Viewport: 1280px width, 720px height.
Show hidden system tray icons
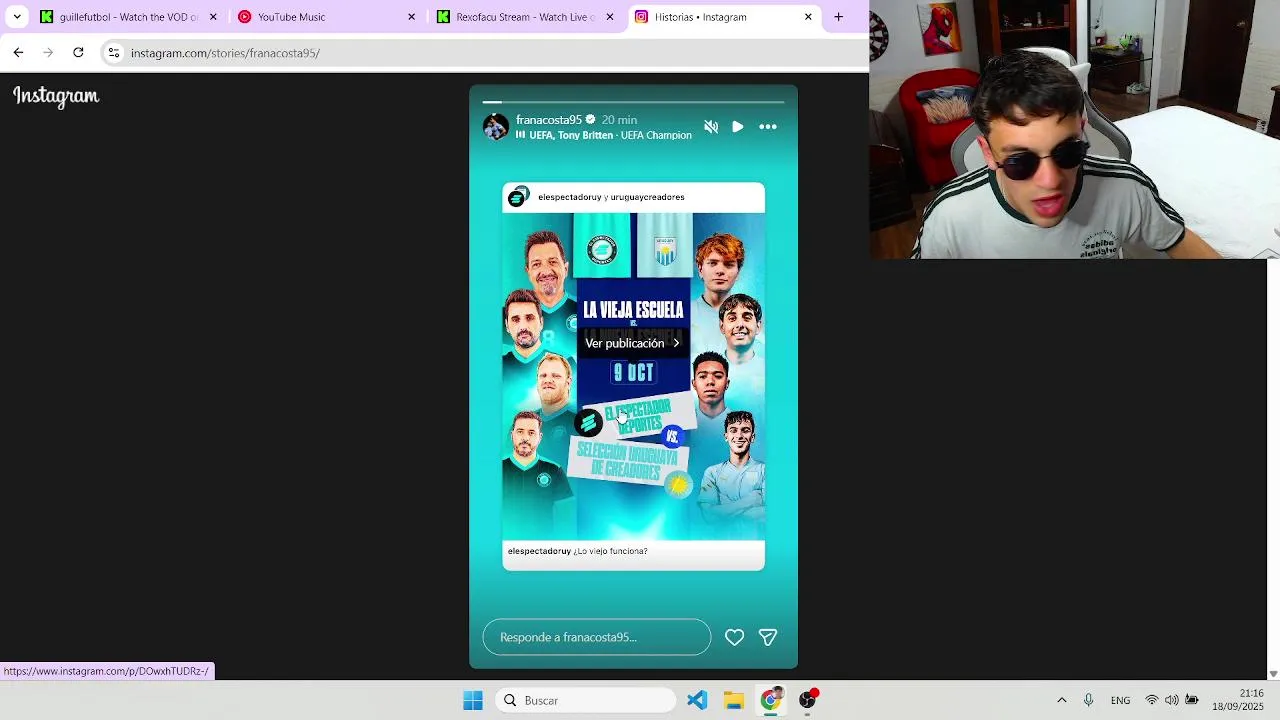tap(1062, 700)
